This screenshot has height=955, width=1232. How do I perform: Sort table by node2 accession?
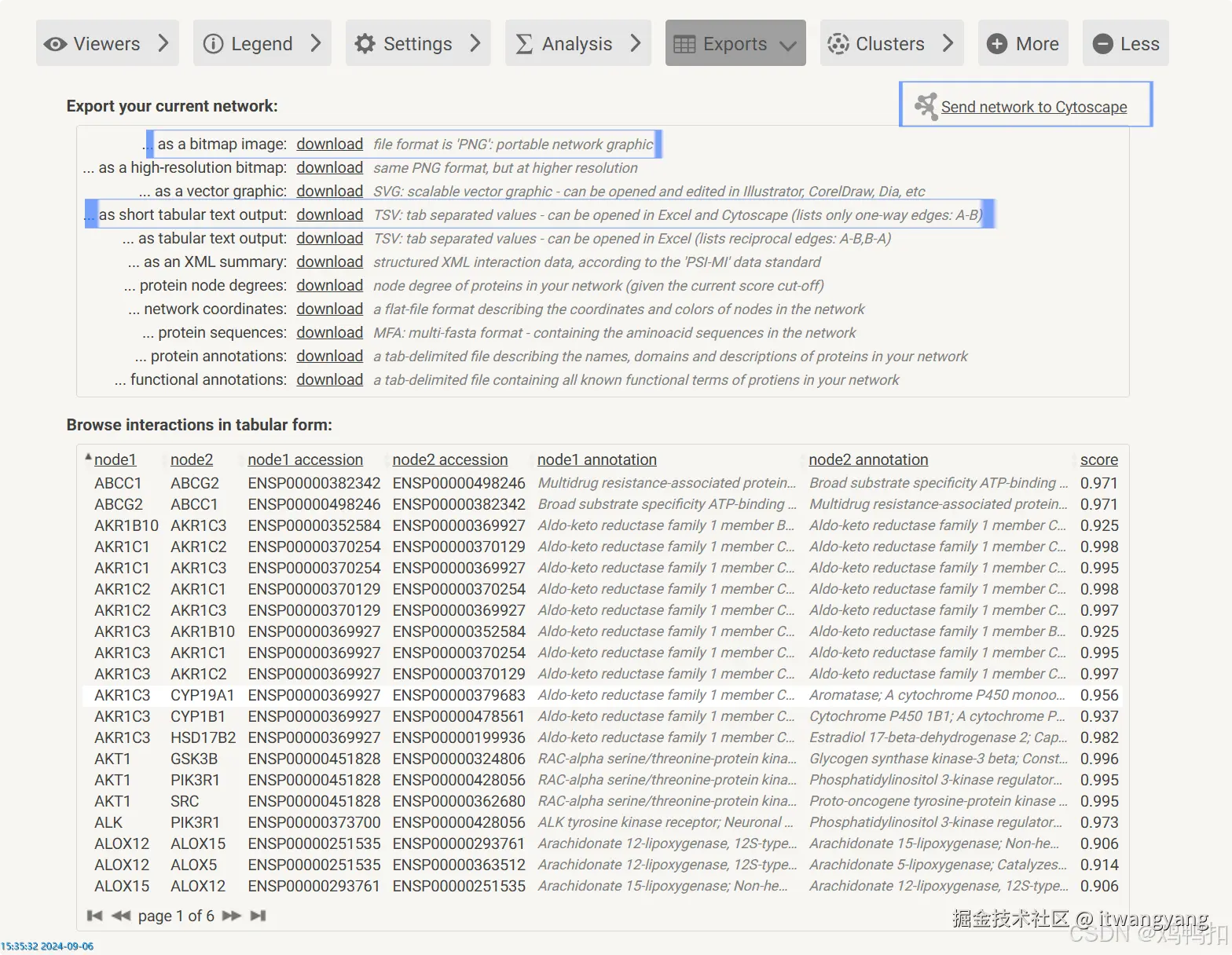pyautogui.click(x=450, y=459)
